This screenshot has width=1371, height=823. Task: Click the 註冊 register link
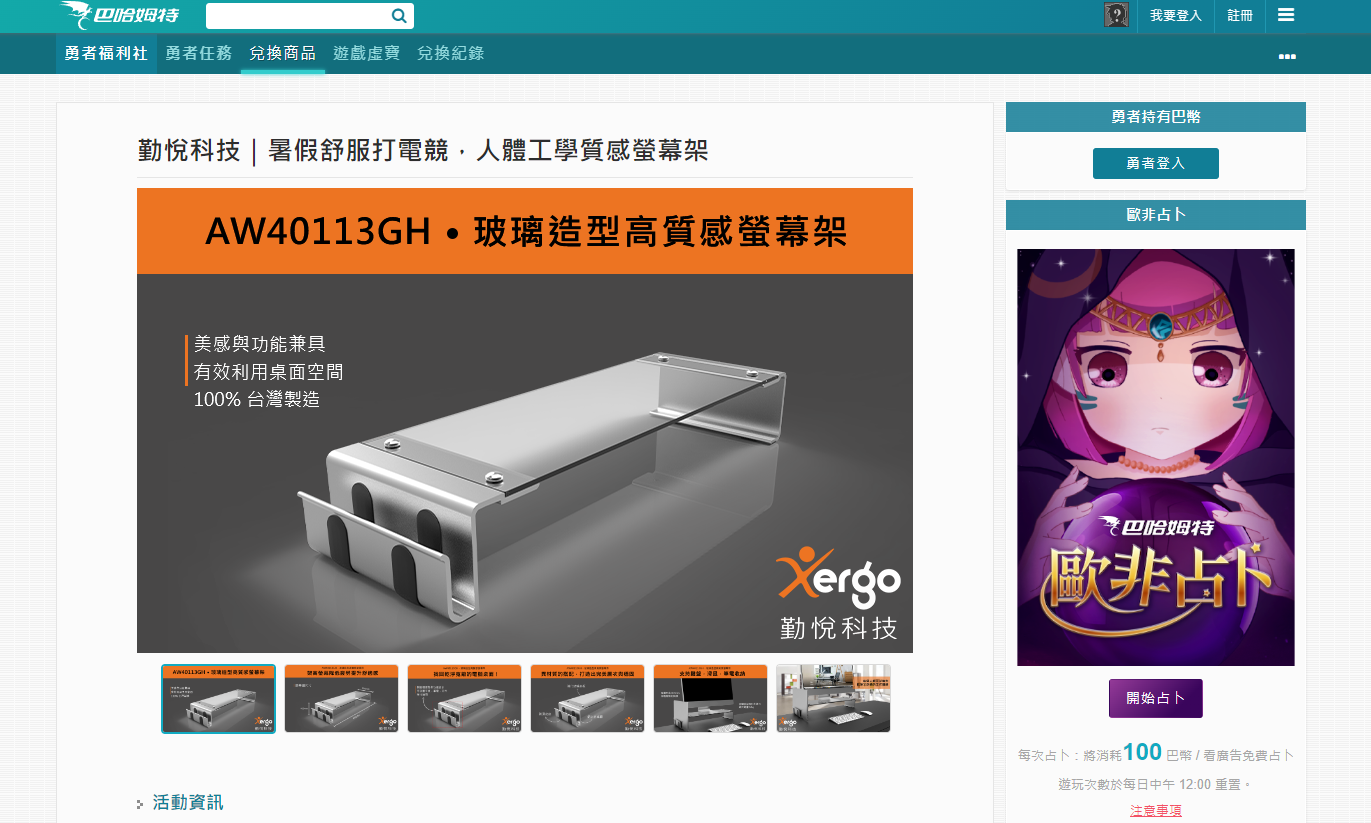pyautogui.click(x=1240, y=16)
